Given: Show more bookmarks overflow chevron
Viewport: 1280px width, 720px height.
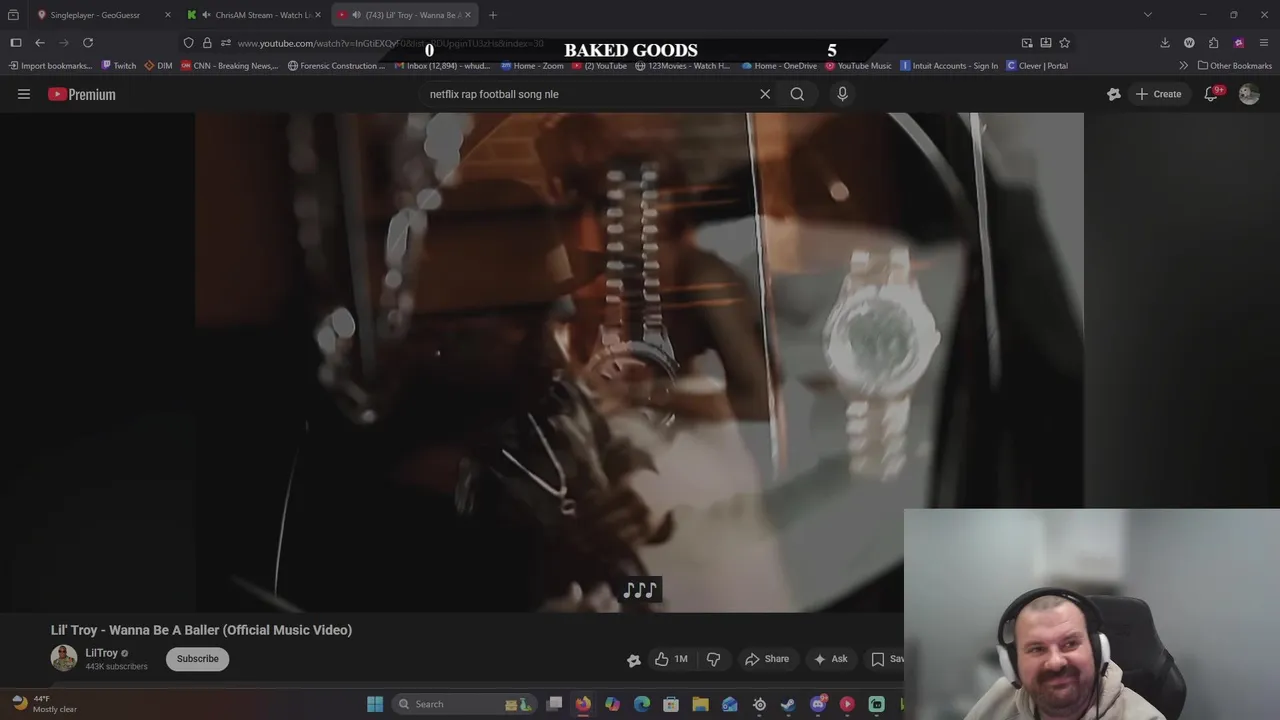Looking at the screenshot, I should [1184, 66].
